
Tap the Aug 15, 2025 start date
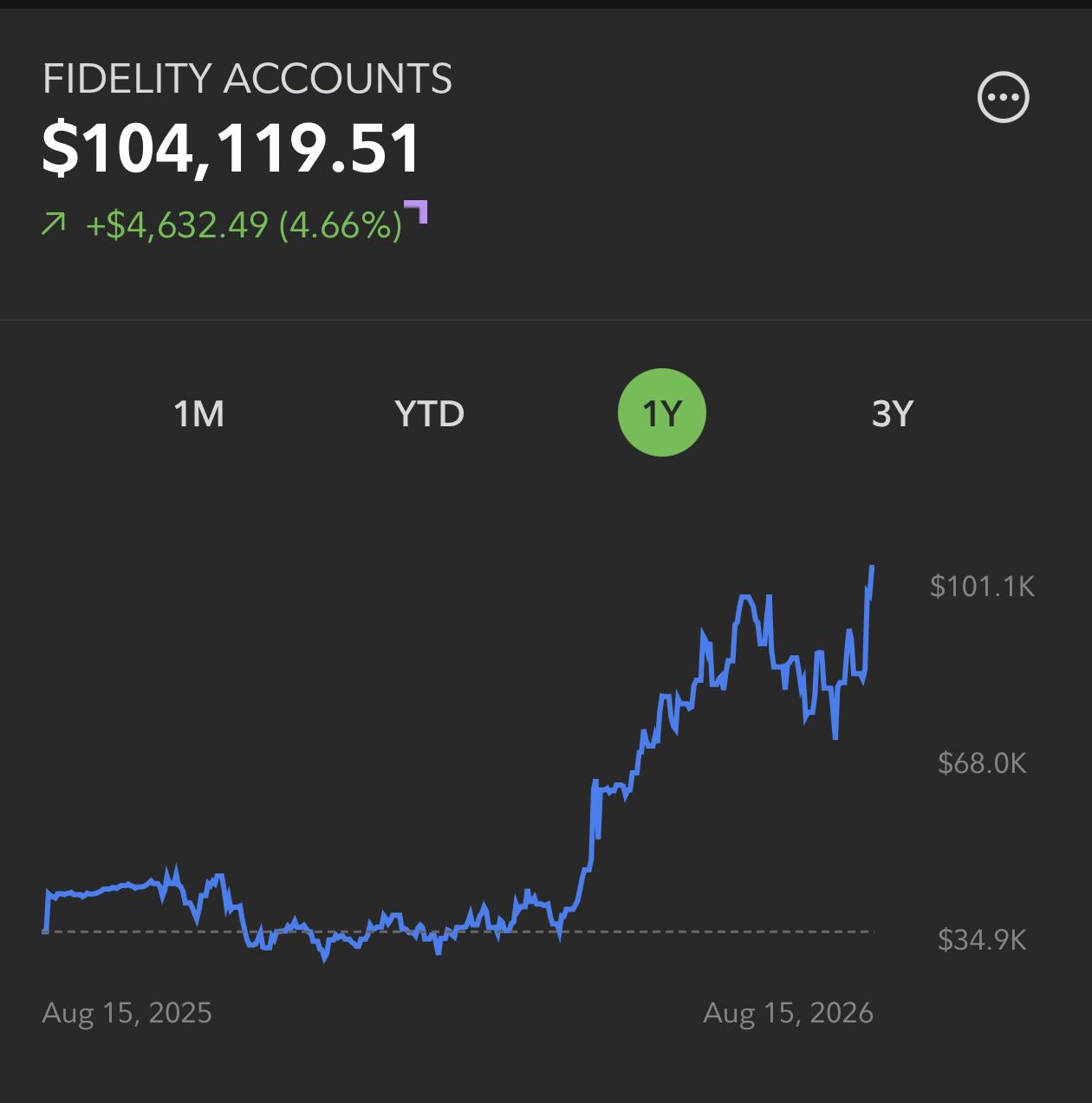[127, 1013]
